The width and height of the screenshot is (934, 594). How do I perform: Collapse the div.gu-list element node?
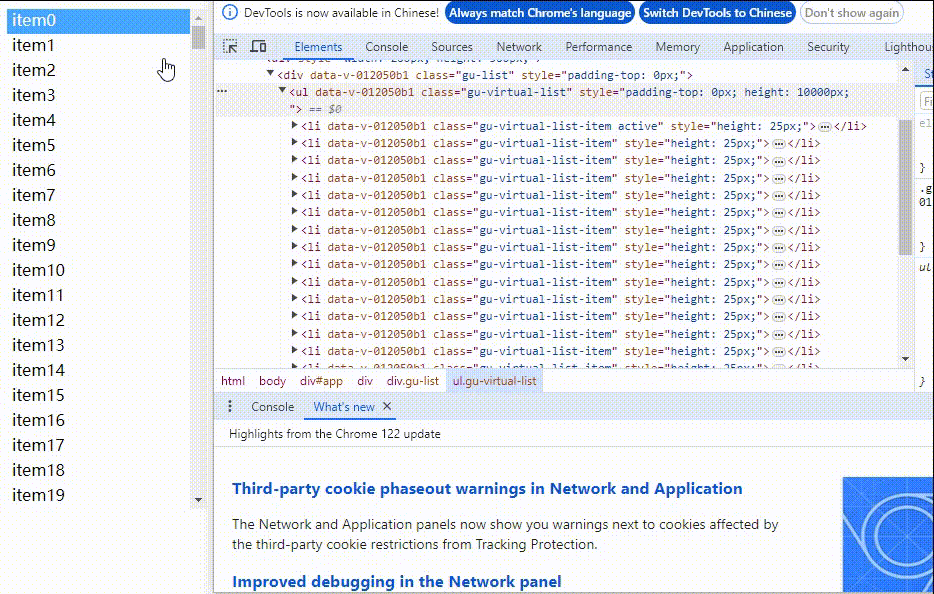(x=270, y=74)
